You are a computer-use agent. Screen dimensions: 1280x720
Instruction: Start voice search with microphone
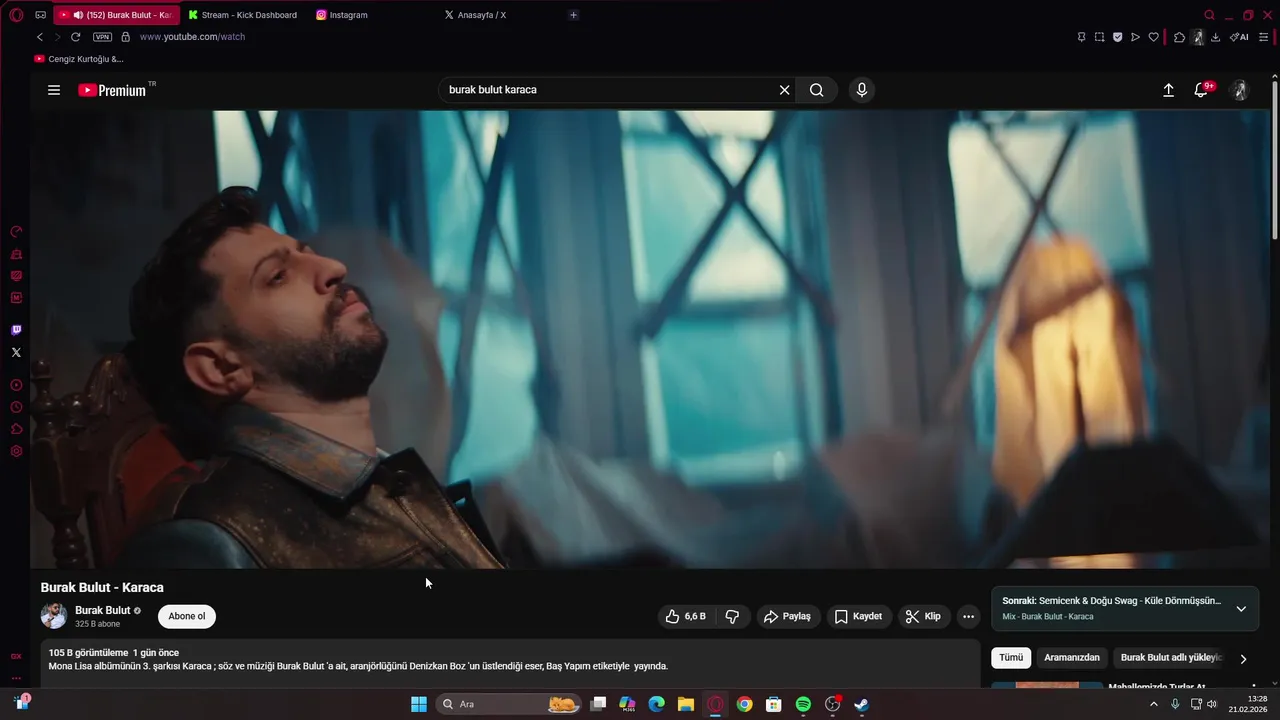pyautogui.click(x=862, y=90)
